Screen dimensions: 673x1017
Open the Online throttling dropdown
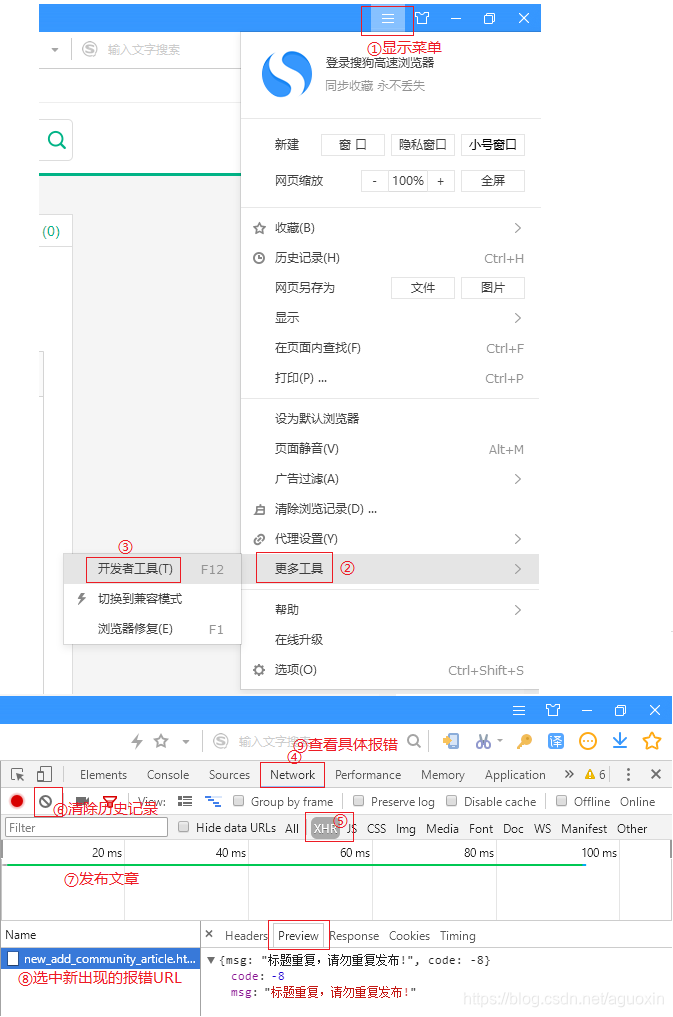tap(637, 802)
